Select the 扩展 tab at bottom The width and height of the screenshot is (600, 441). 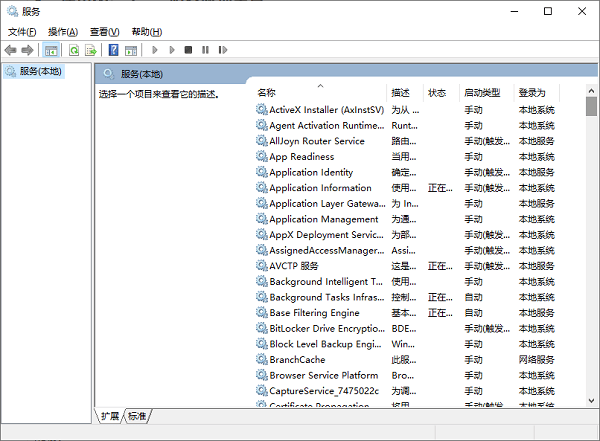coord(109,415)
